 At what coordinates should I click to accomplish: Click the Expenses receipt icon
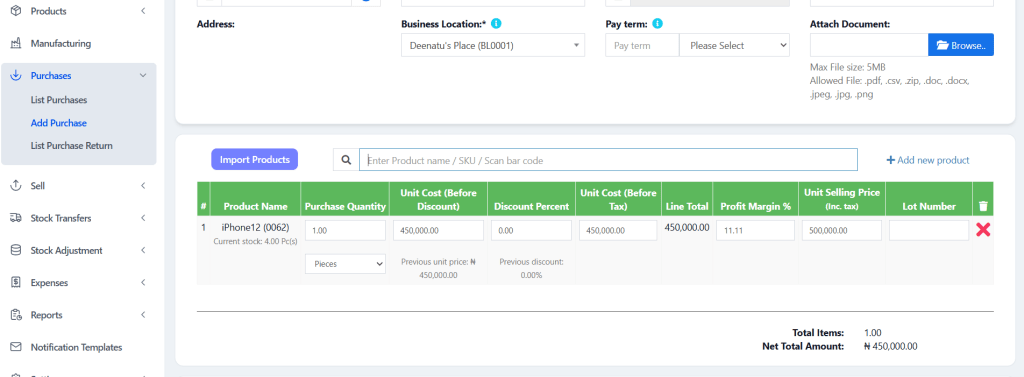[16, 283]
